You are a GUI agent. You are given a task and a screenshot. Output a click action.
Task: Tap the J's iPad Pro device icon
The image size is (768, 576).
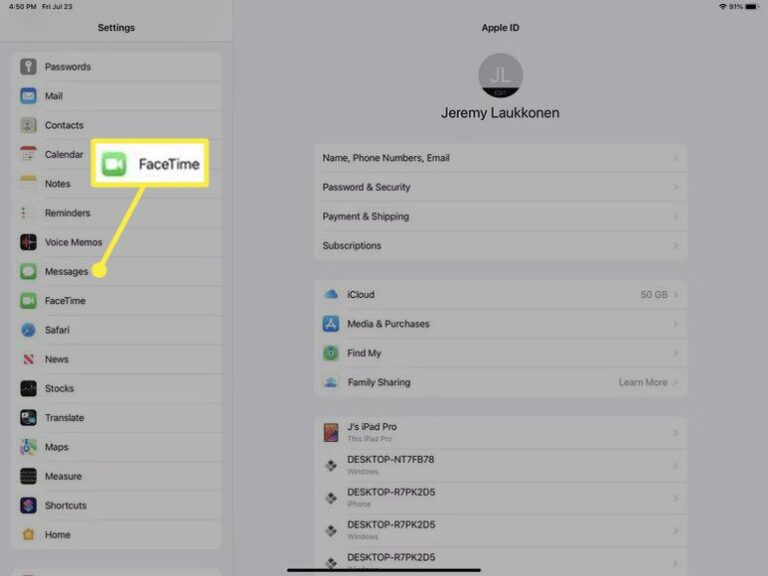tap(331, 433)
